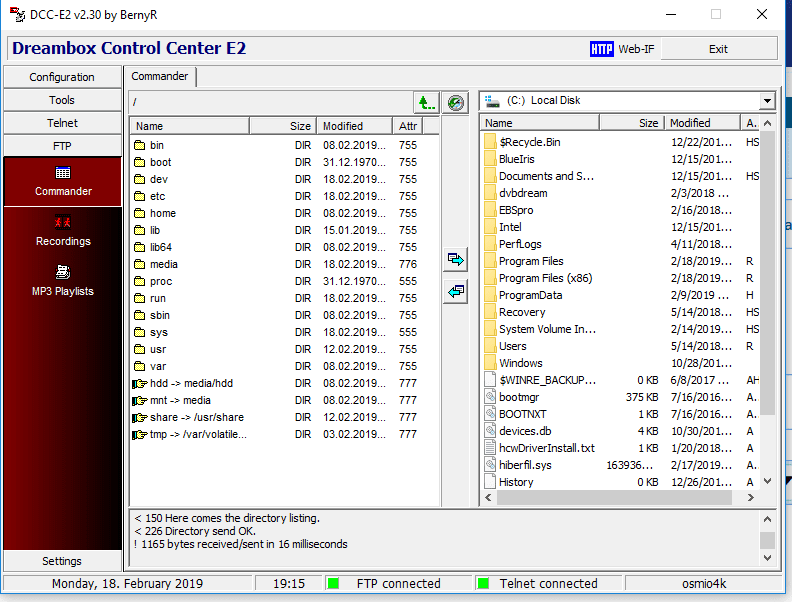Select 'Recovery' folder in local list
Image resolution: width=792 pixels, height=602 pixels.
click(x=621, y=312)
